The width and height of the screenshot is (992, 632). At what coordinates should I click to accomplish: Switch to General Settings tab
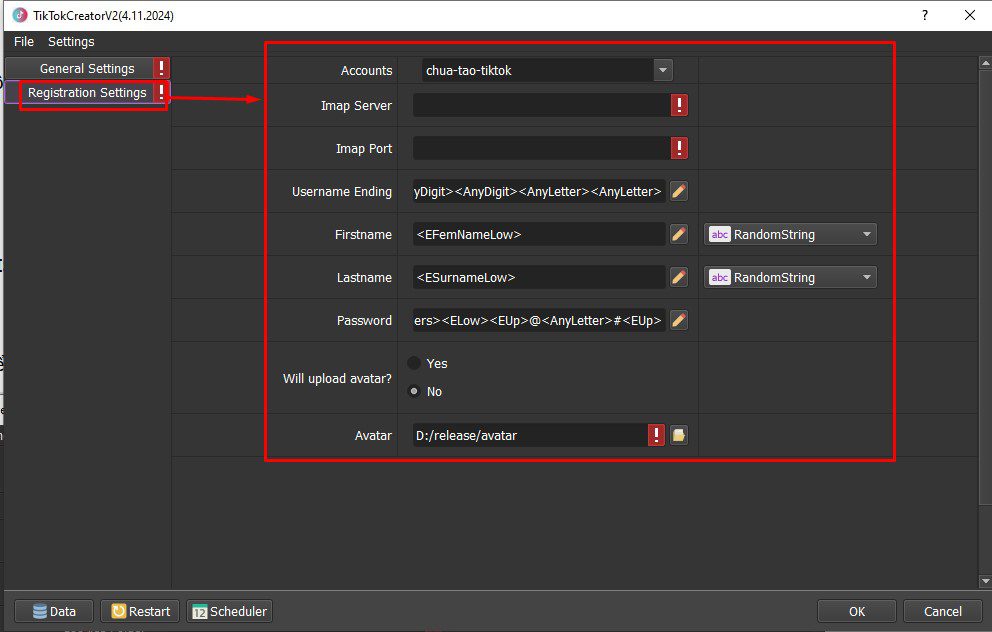click(x=87, y=68)
